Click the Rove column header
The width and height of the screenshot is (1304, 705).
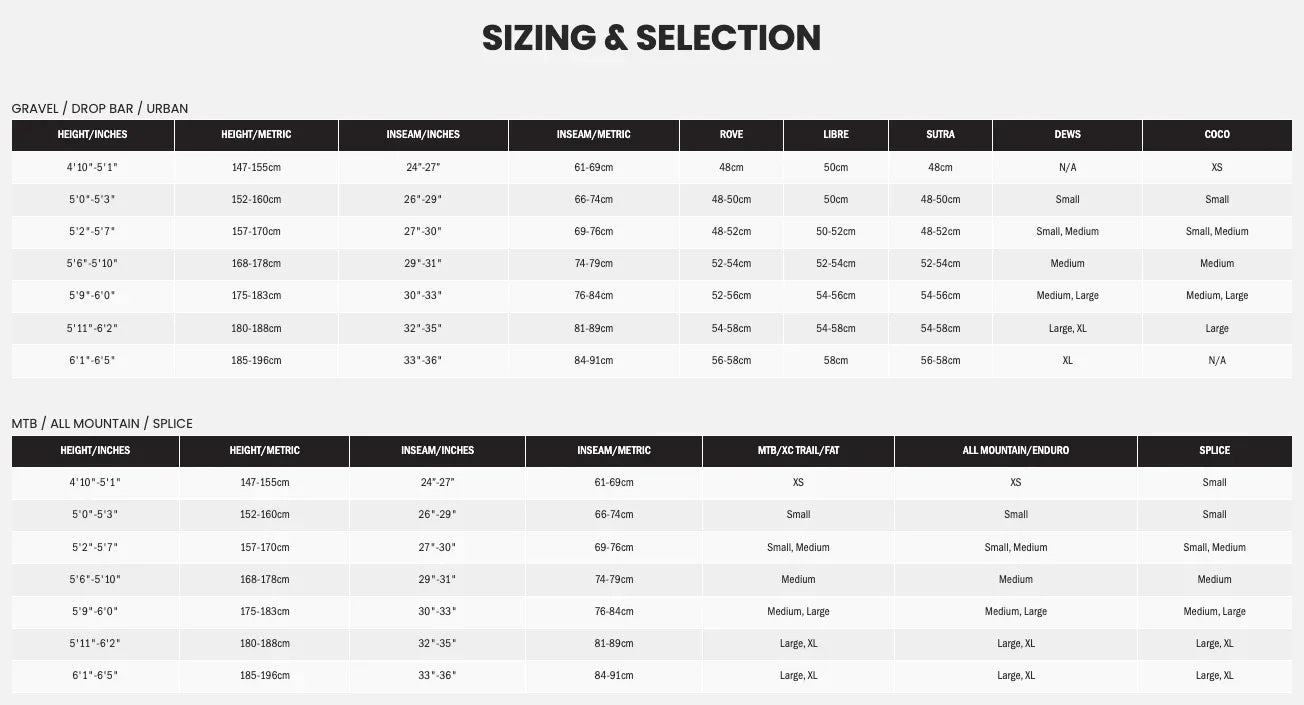pyautogui.click(x=731, y=135)
